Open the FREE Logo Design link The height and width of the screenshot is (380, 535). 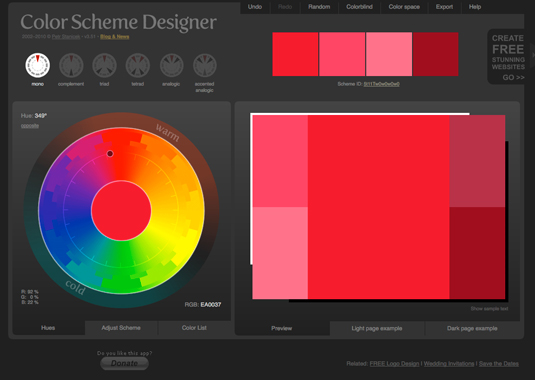[394, 364]
